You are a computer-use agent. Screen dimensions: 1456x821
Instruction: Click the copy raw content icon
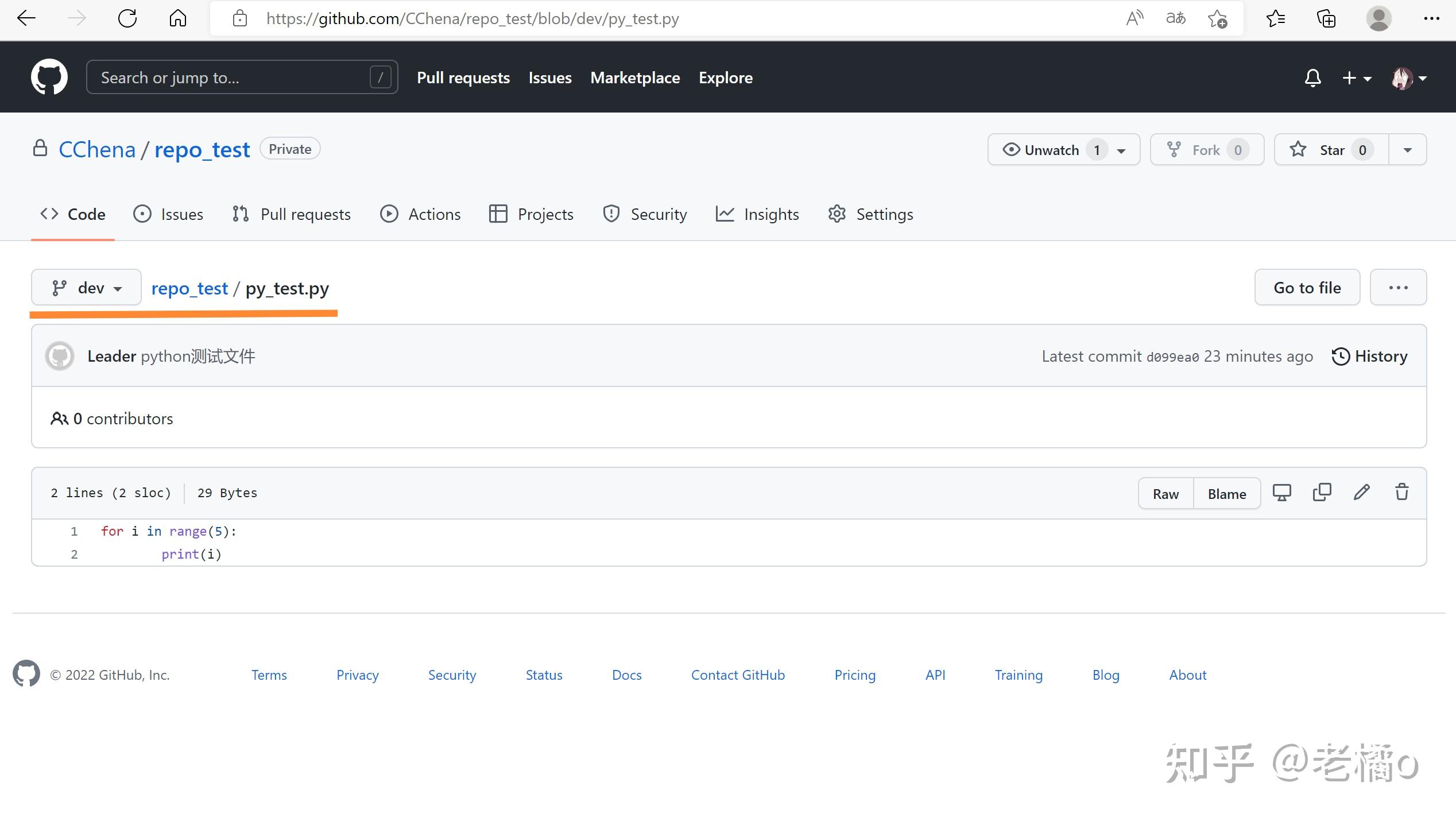tap(1322, 492)
